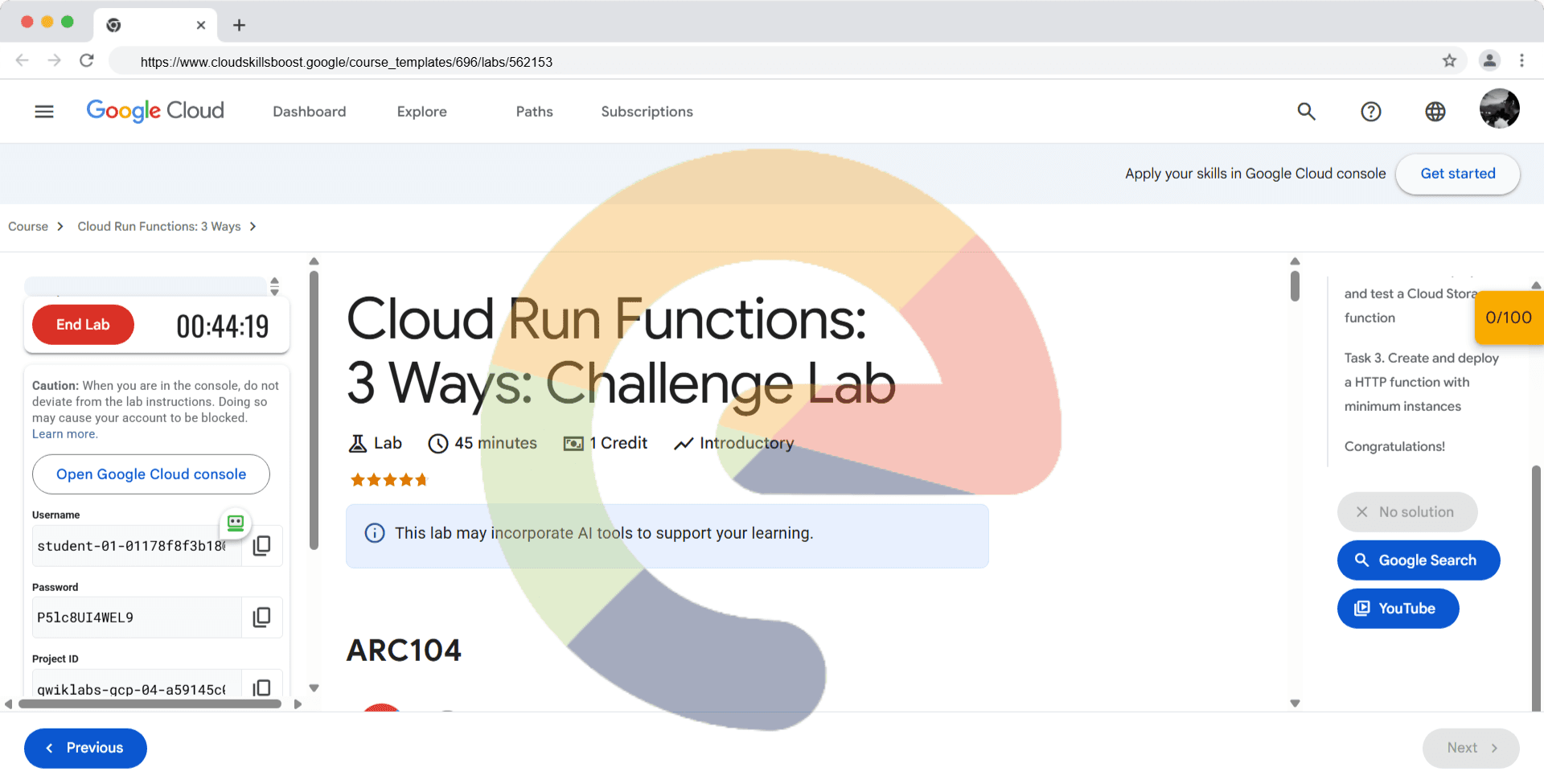Click the Learn more link
Viewport: 1544px width, 784px height.
64,434
